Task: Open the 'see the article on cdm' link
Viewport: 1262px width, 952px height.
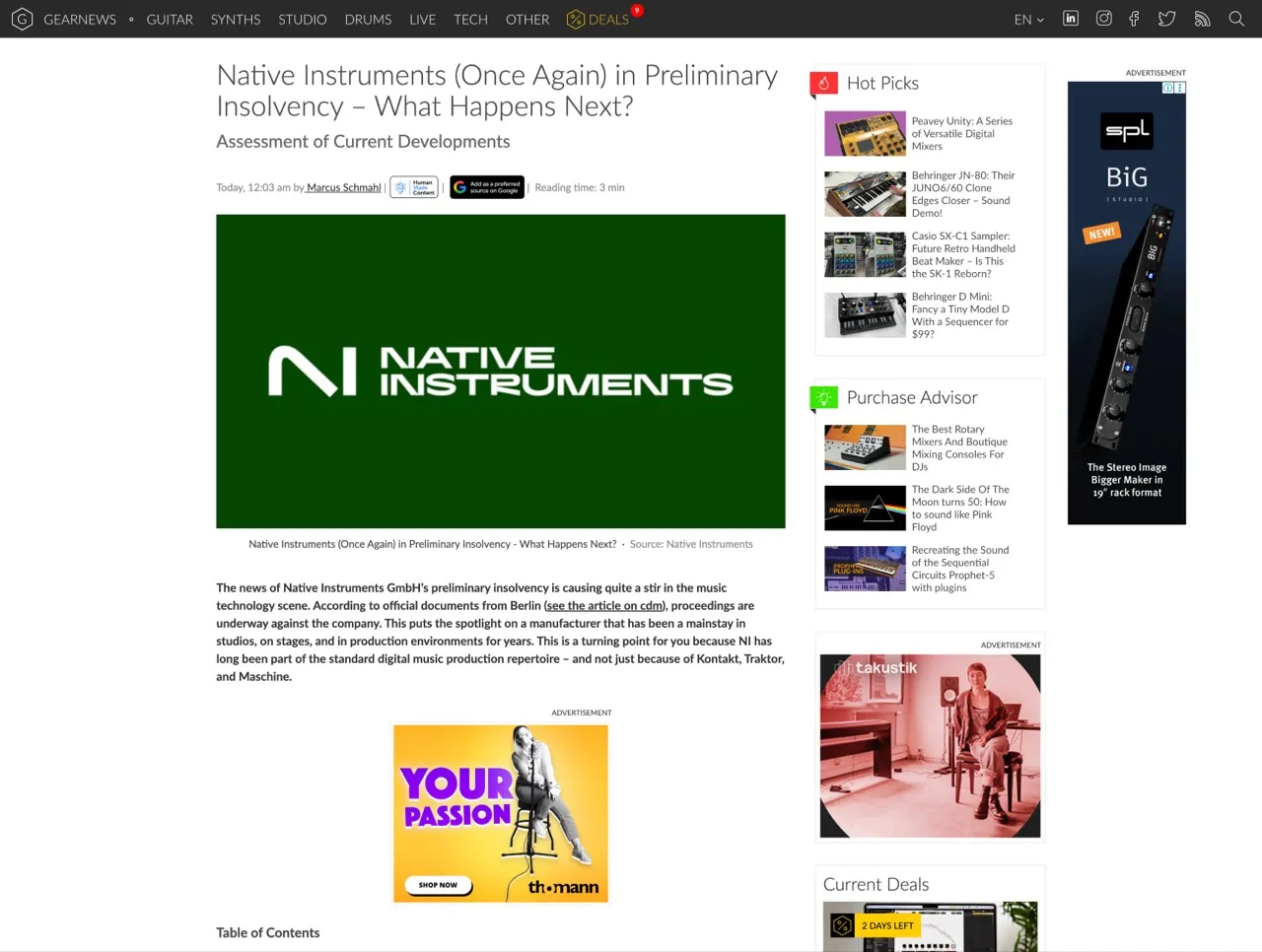Action: point(604,605)
